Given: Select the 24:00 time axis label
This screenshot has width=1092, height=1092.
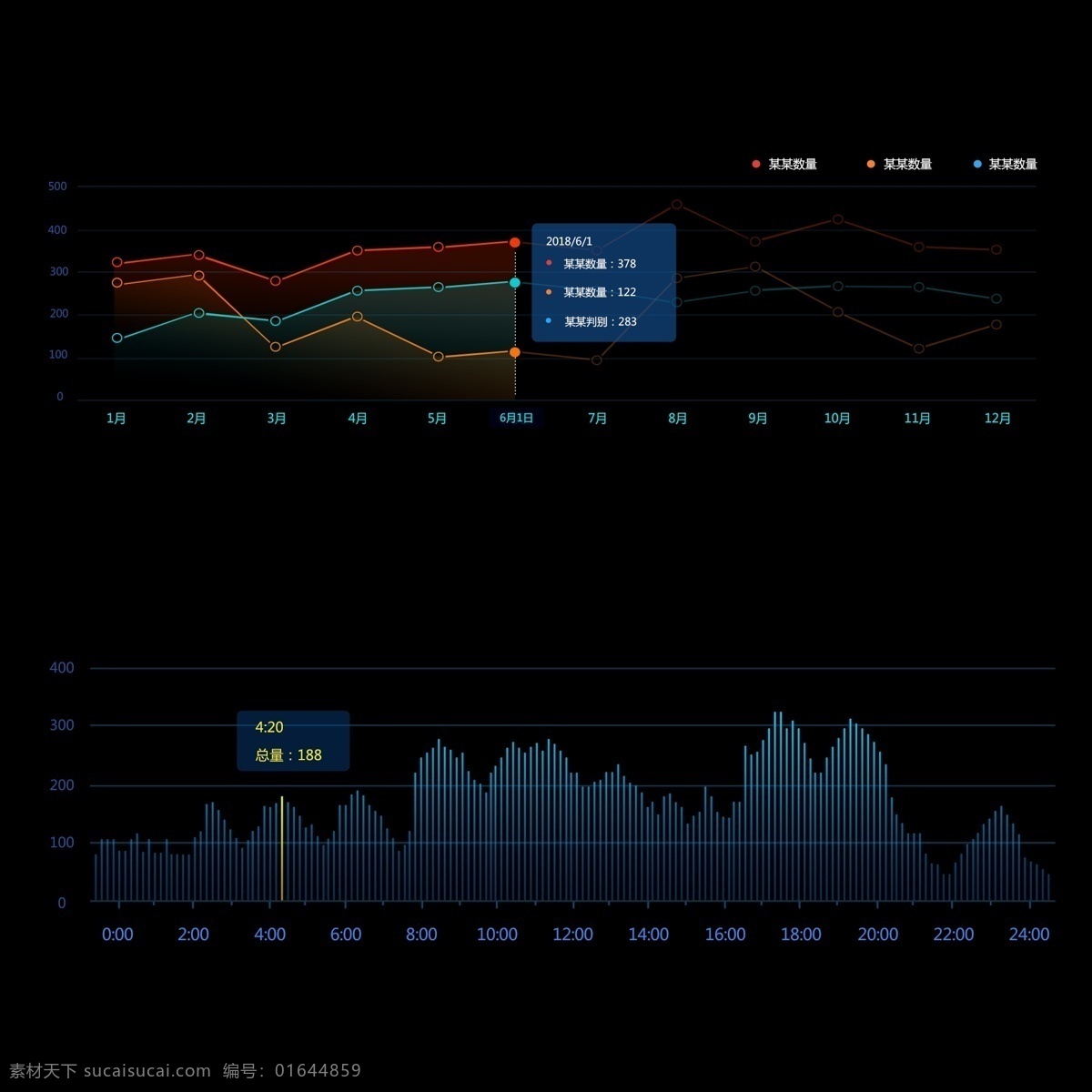Looking at the screenshot, I should (x=1029, y=935).
